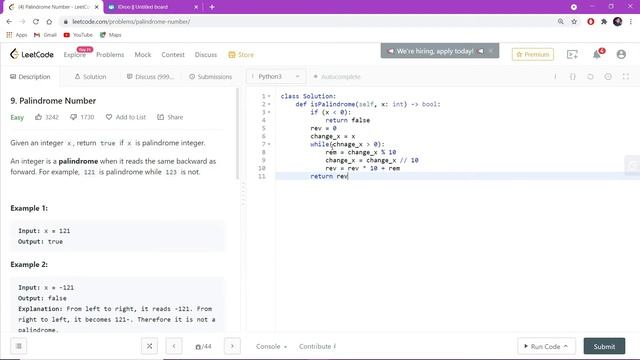Expand the Console panel
Image resolution: width=640 pixels, height=360 pixels.
tap(271, 347)
